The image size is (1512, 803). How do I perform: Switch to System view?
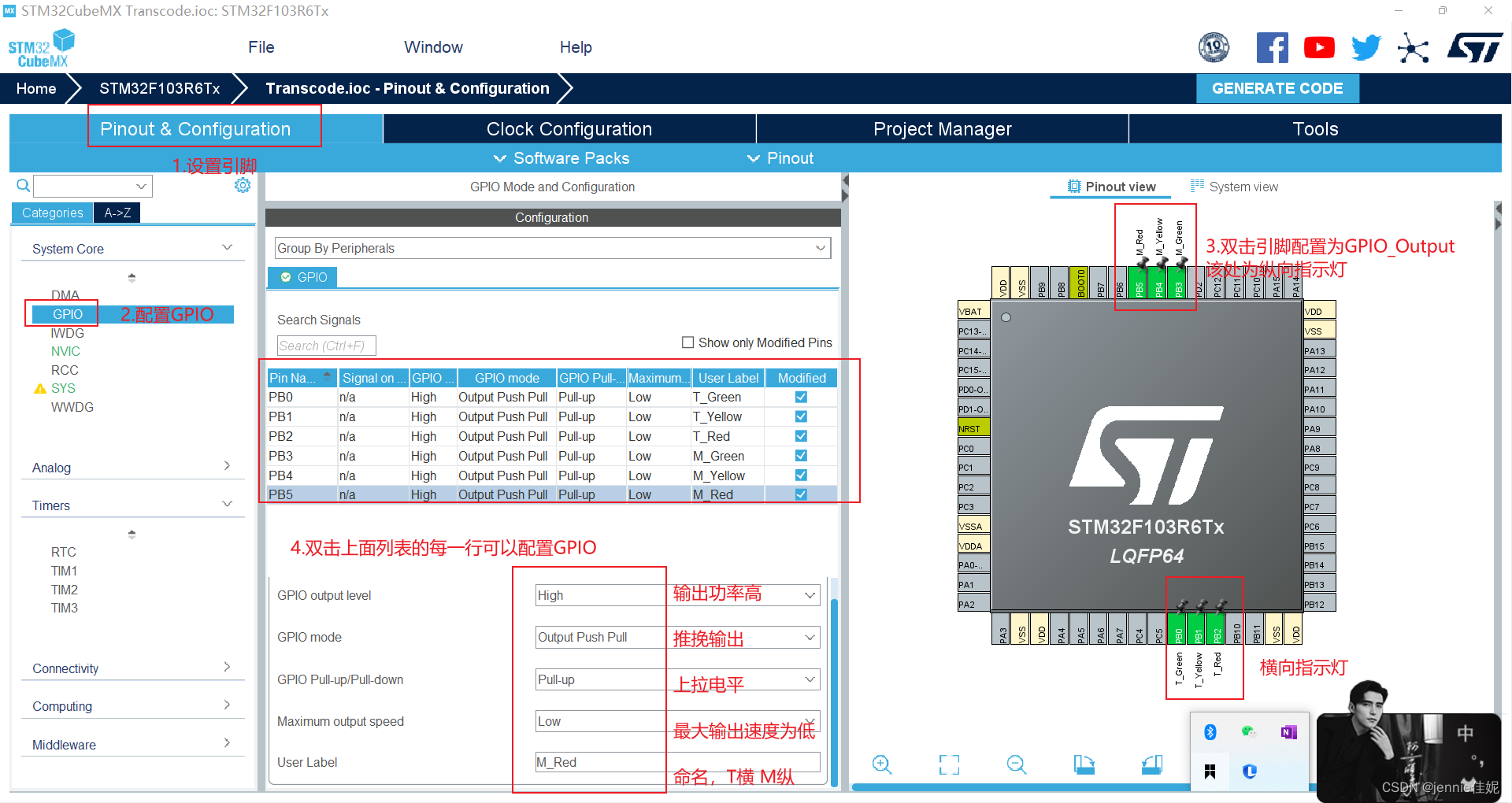pos(1234,187)
